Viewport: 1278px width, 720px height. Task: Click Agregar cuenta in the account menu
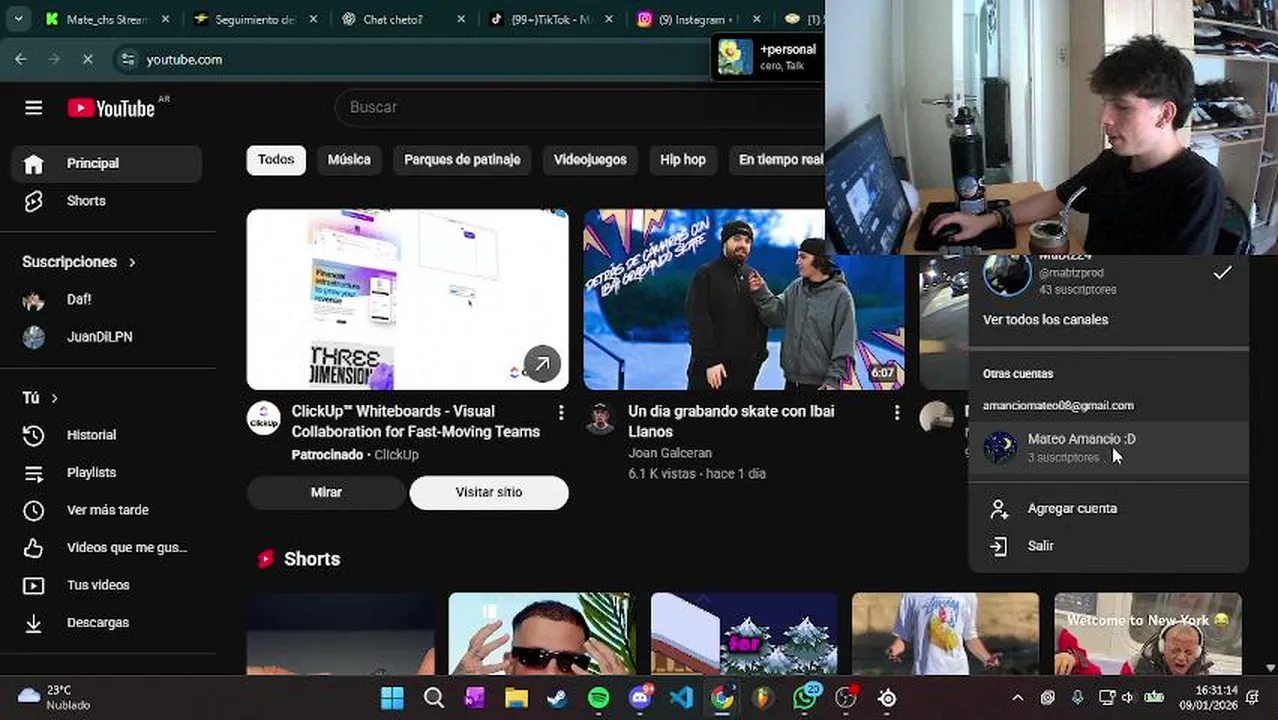[x=1108, y=509]
